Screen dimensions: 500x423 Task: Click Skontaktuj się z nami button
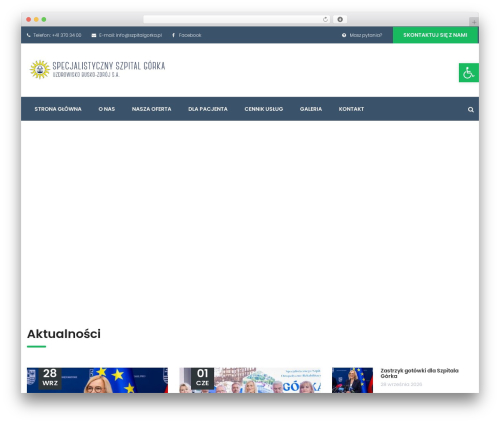click(435, 35)
